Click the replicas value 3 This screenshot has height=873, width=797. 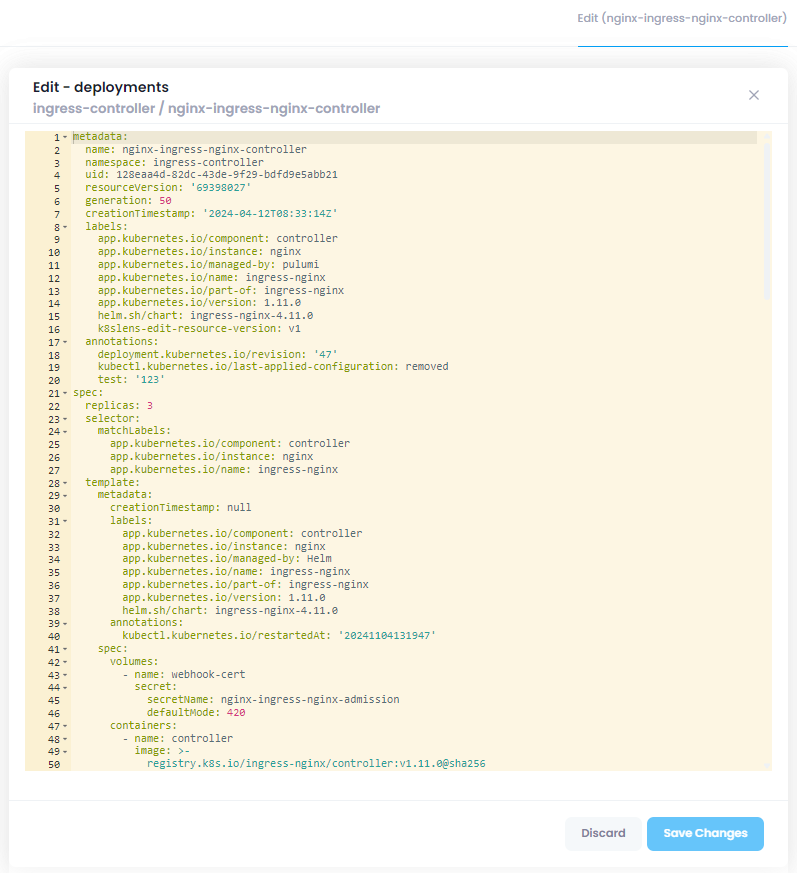(x=150, y=406)
